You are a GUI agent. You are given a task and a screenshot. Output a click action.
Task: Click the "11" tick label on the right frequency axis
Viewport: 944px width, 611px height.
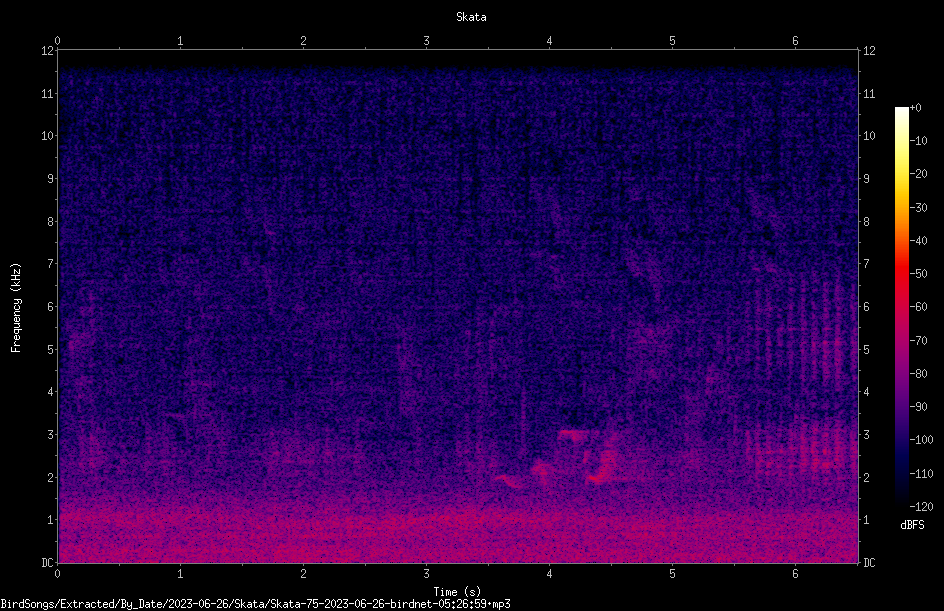point(869,93)
